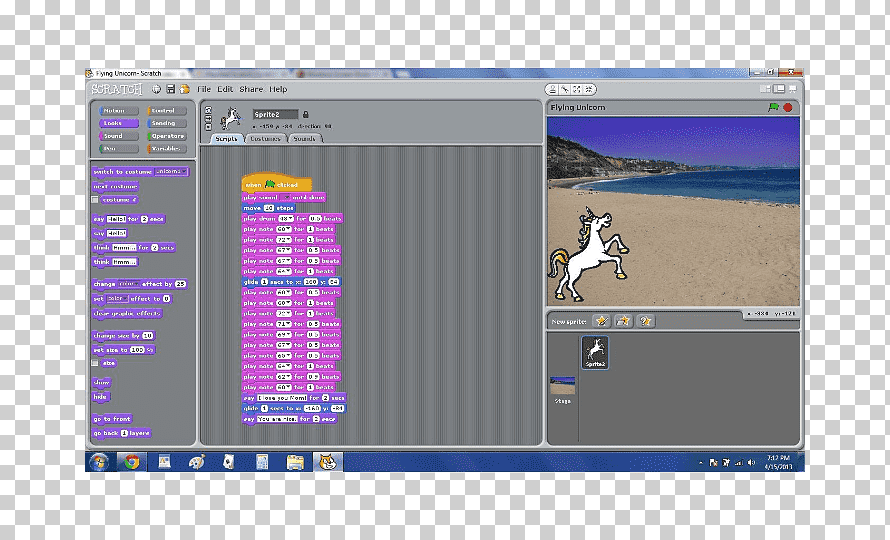The image size is (890, 540).
Task: Open Google Chrome from the taskbar
Action: 132,462
